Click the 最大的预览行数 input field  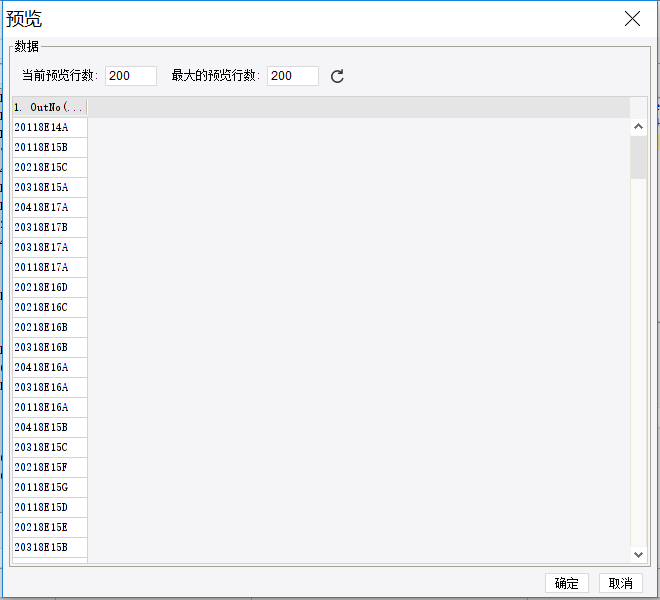(x=293, y=76)
